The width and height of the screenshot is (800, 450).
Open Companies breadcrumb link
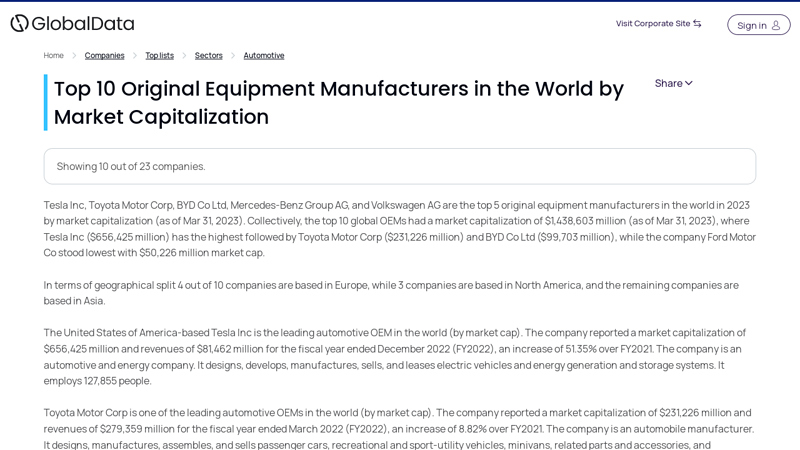tap(105, 55)
